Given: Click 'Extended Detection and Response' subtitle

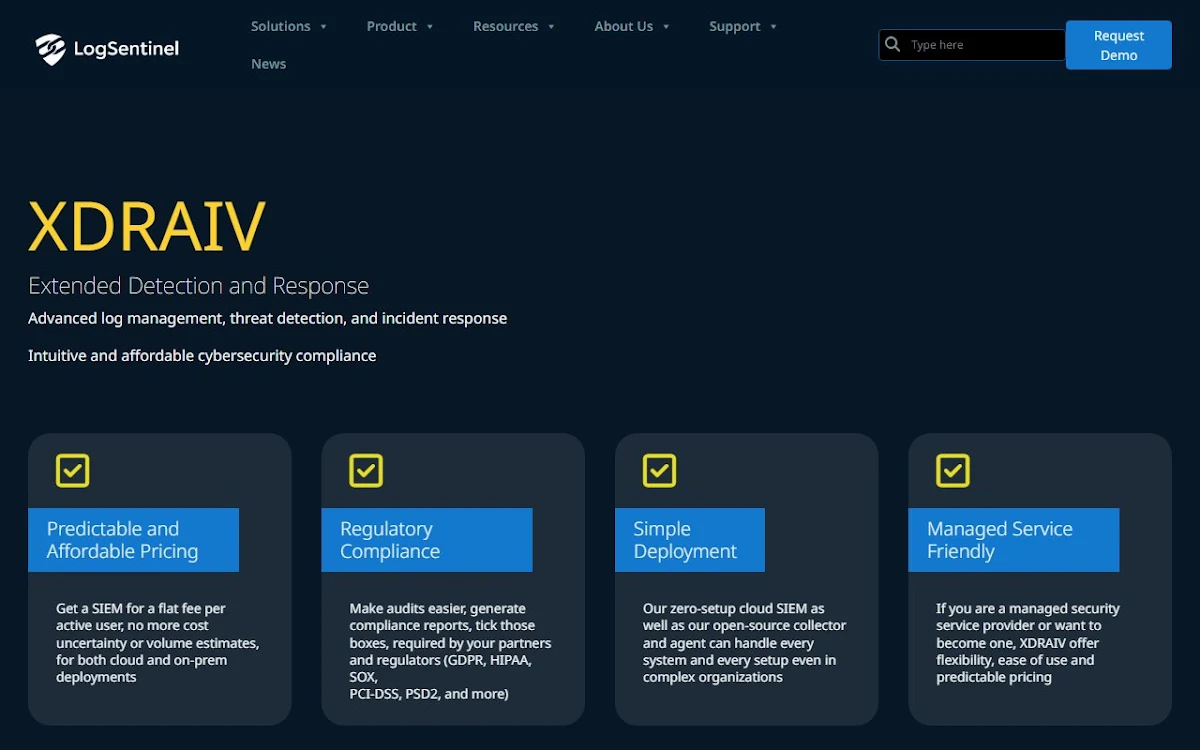Looking at the screenshot, I should pyautogui.click(x=198, y=286).
